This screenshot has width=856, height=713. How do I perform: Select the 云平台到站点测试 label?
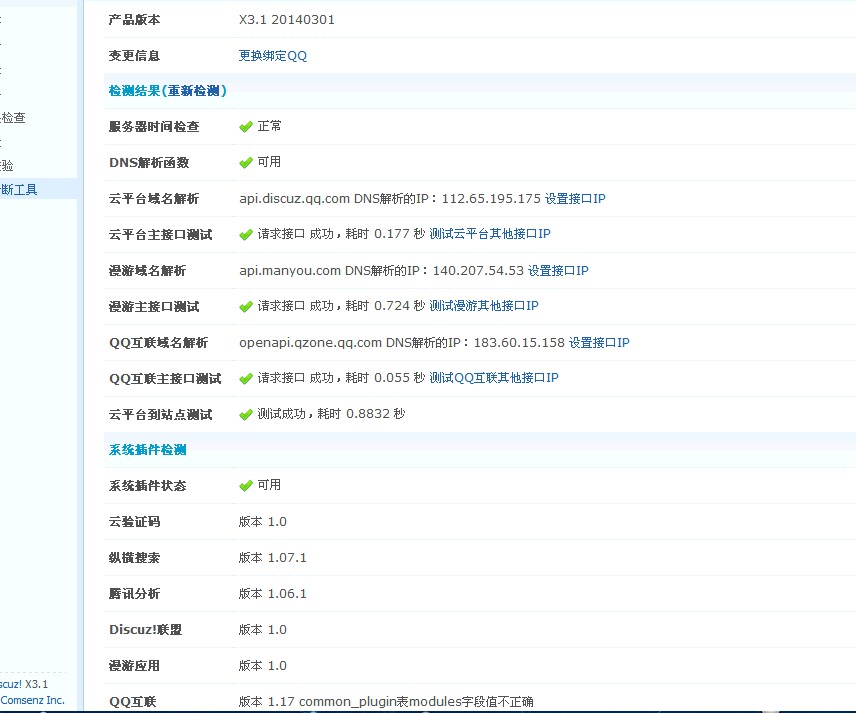click(x=160, y=415)
